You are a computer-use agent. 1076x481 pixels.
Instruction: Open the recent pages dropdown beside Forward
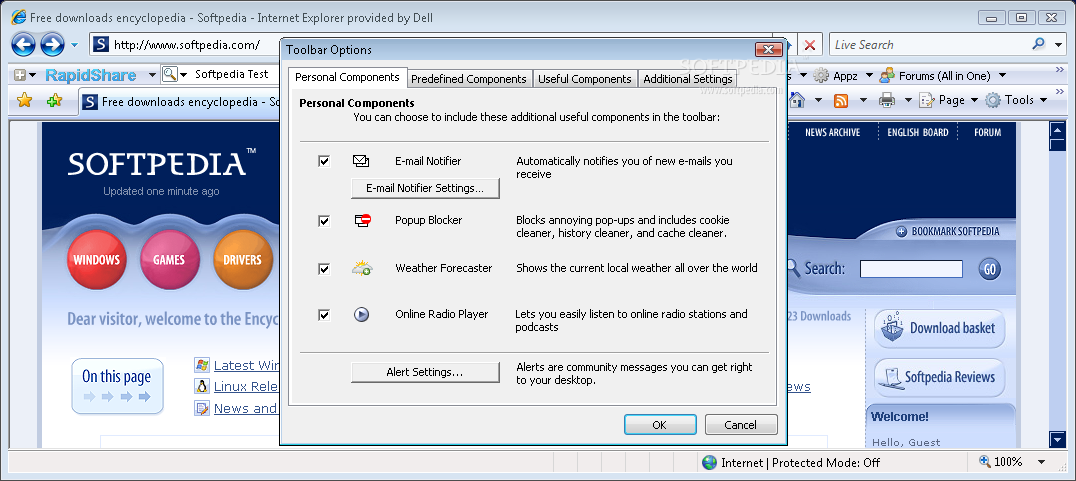[74, 46]
